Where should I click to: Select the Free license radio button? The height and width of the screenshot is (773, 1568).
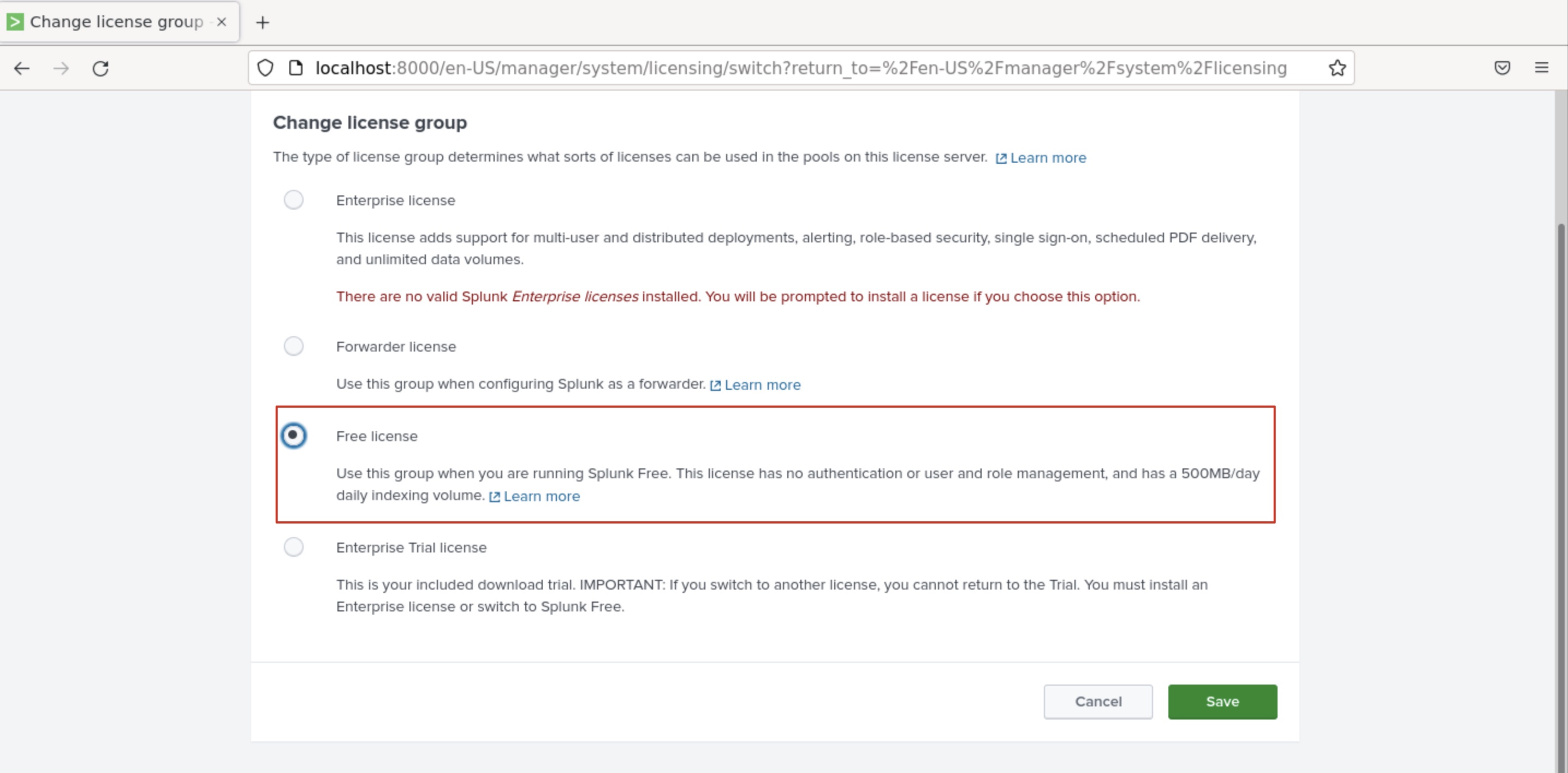[x=293, y=435]
